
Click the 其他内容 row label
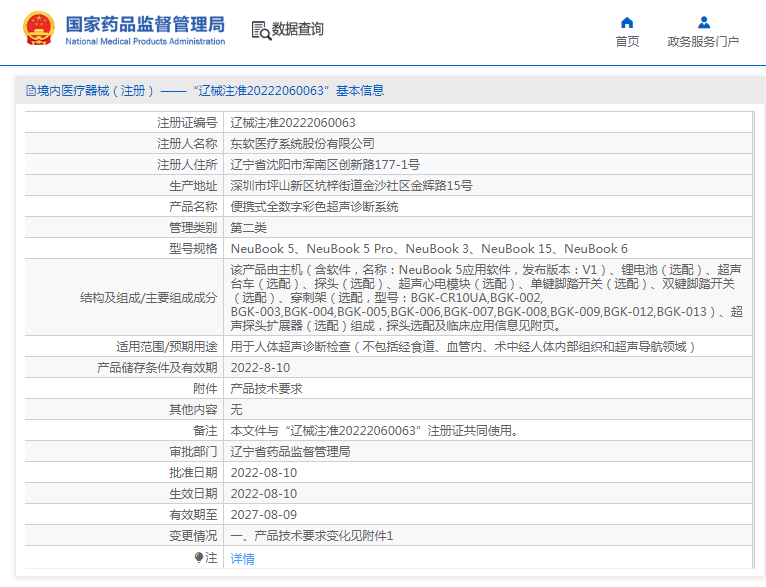[193, 410]
